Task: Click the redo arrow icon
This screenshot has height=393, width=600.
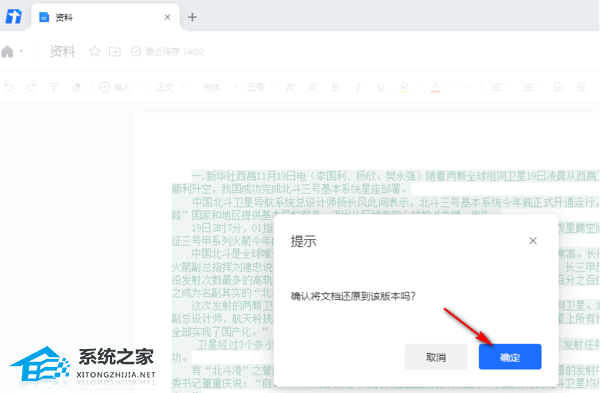Action: pyautogui.click(x=31, y=87)
